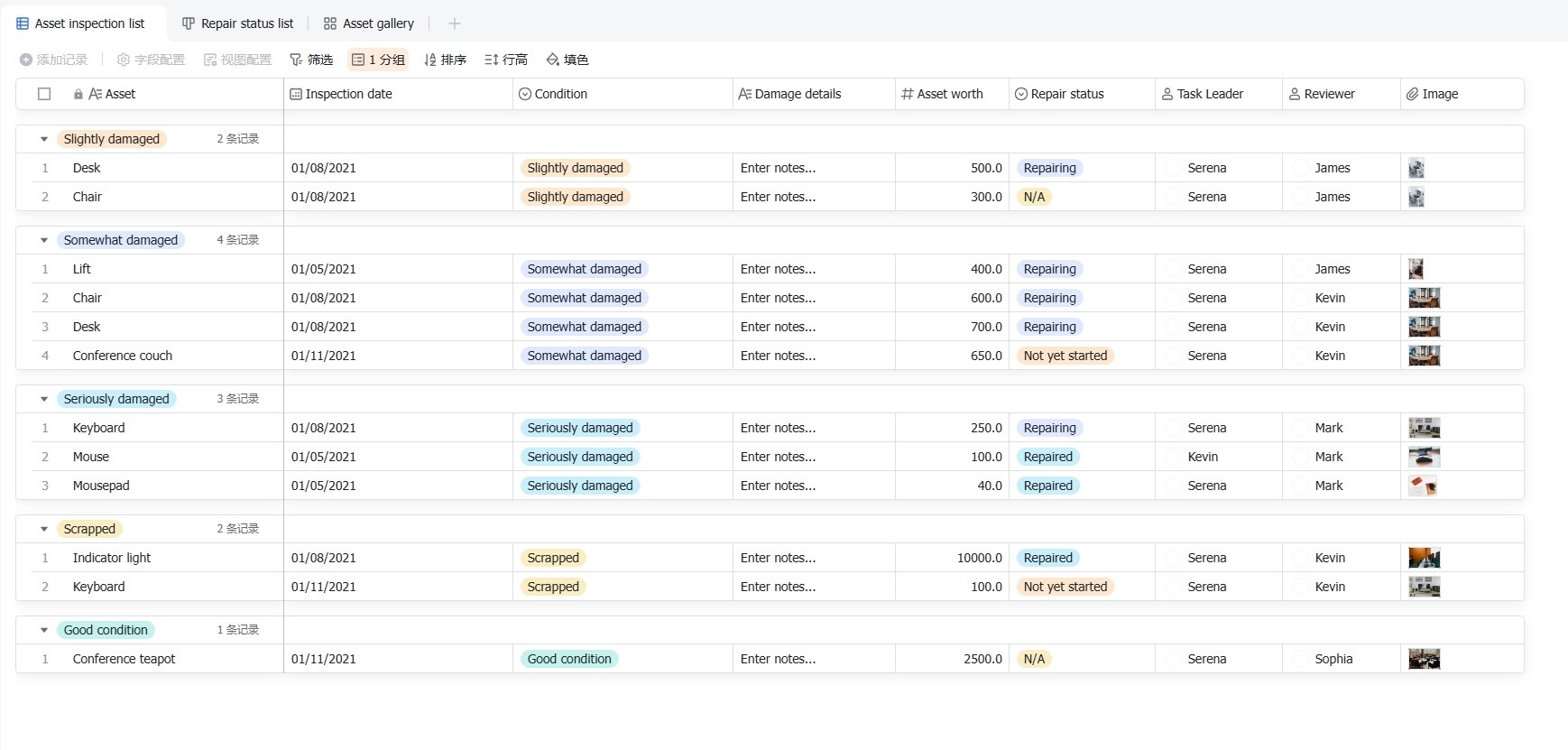1568x750 pixels.
Task: Click asset worth 40.0 cell
Action: [x=952, y=486]
